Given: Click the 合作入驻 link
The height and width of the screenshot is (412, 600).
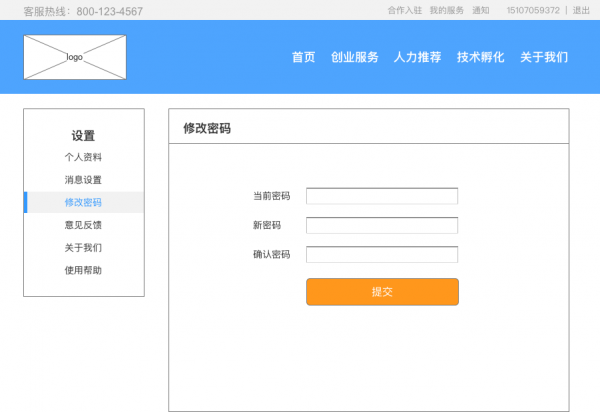Looking at the screenshot, I should (404, 10).
